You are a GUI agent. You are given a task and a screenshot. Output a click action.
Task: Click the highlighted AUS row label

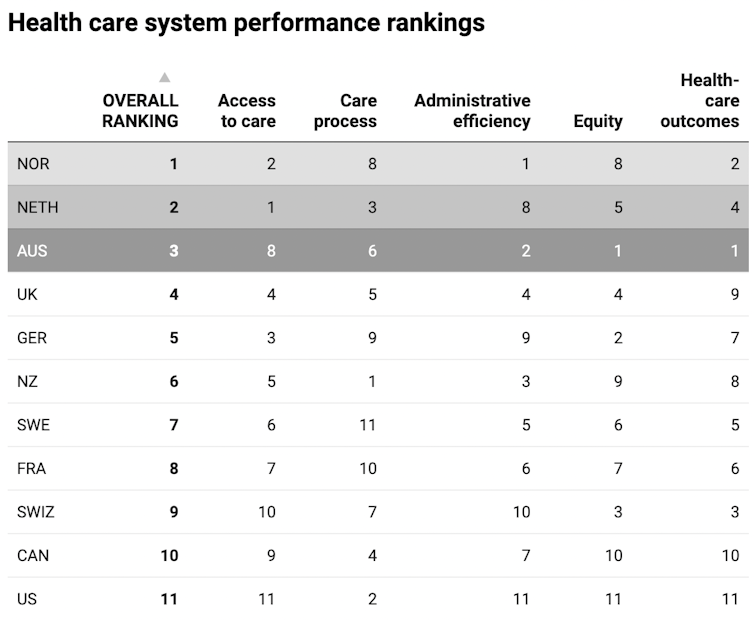pyautogui.click(x=32, y=251)
